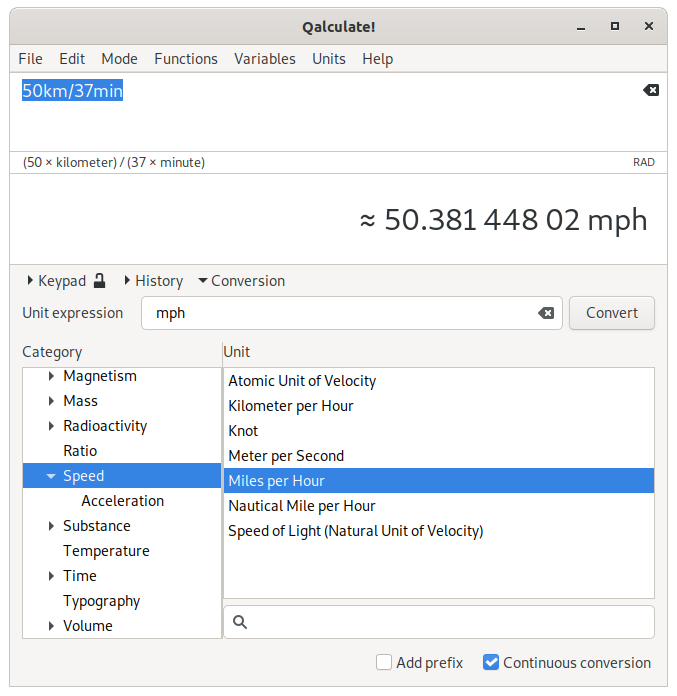This screenshot has width=677, height=696.
Task: Open the Functions menu
Action: pos(185,59)
